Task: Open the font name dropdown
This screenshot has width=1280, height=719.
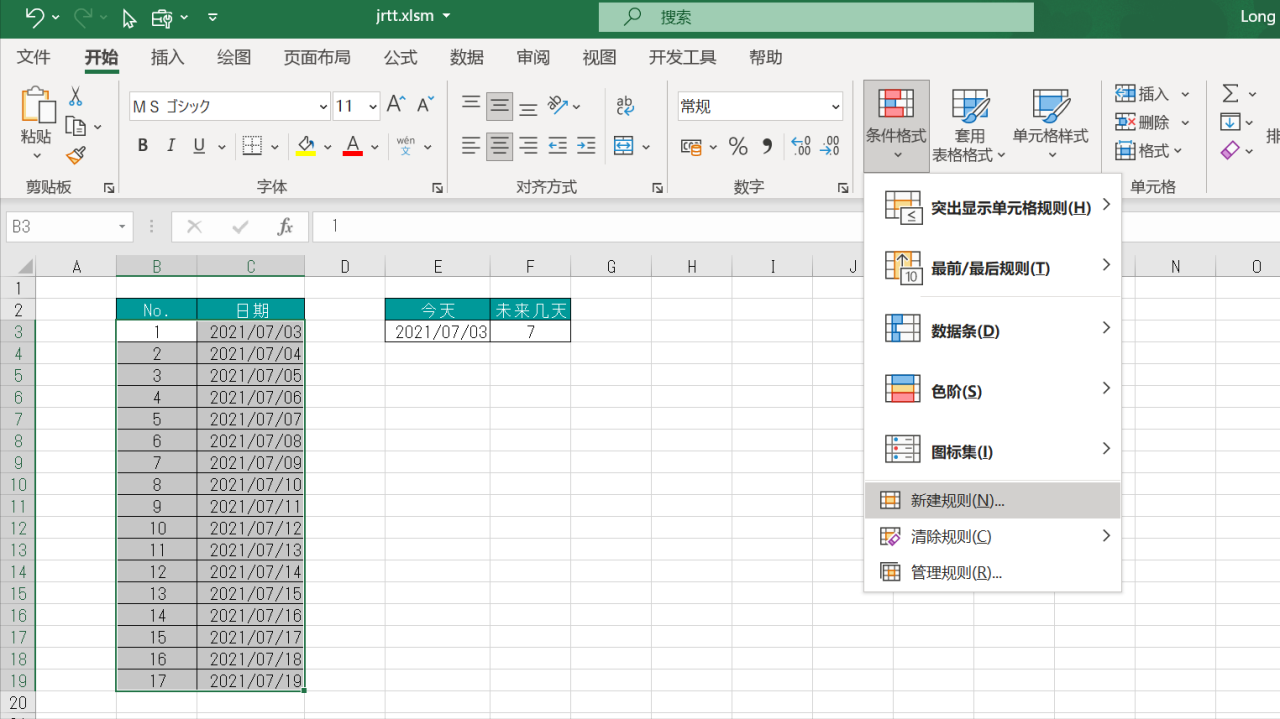Action: tap(323, 106)
